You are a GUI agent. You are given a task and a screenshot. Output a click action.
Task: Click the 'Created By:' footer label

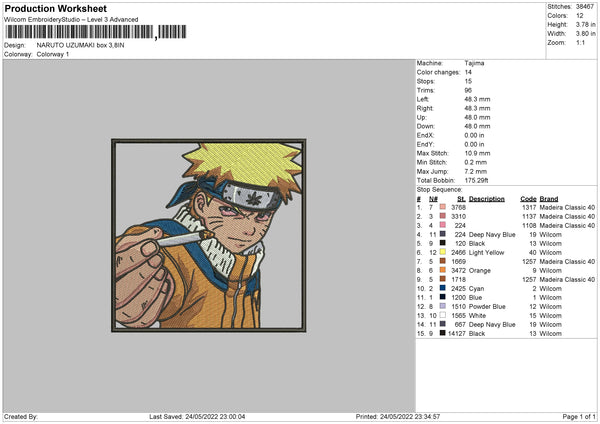[x=21, y=416]
